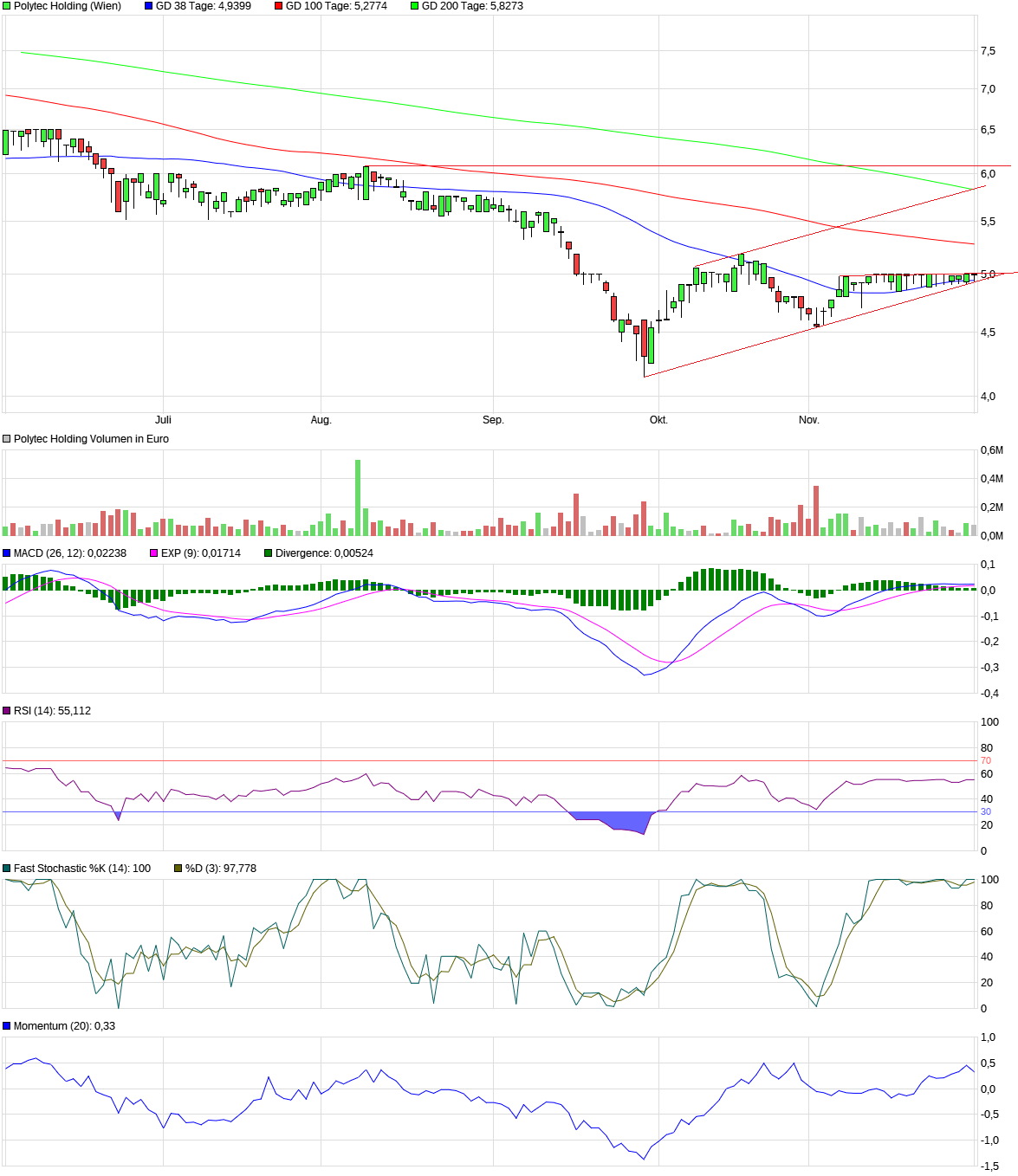Click the 'GD 100 Tage: 5,2774' label
Viewport: 1018px width, 1176px height.
point(337,6)
